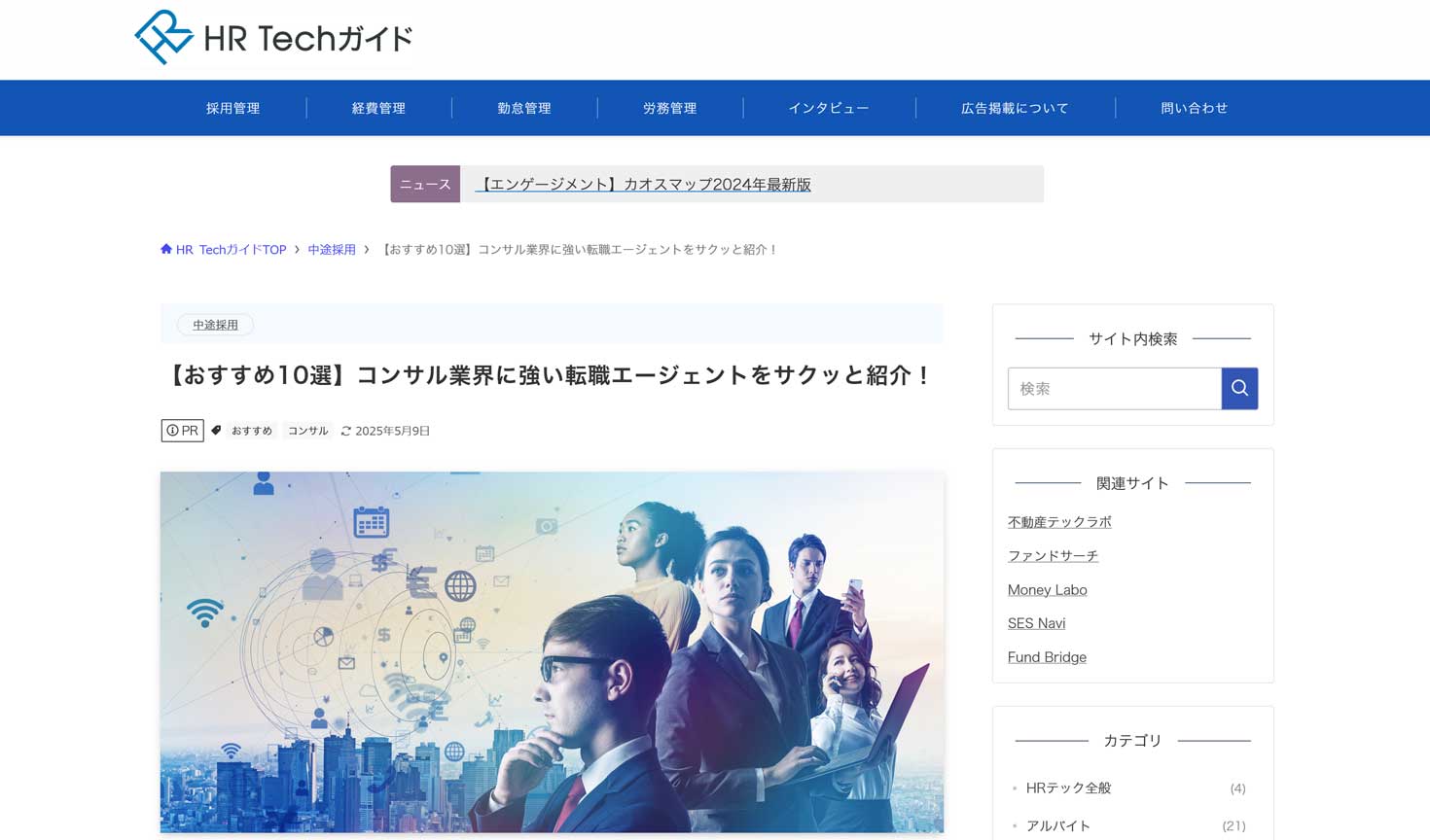Visit the Money Labo related site
The image size is (1430, 840).
[x=1047, y=590]
